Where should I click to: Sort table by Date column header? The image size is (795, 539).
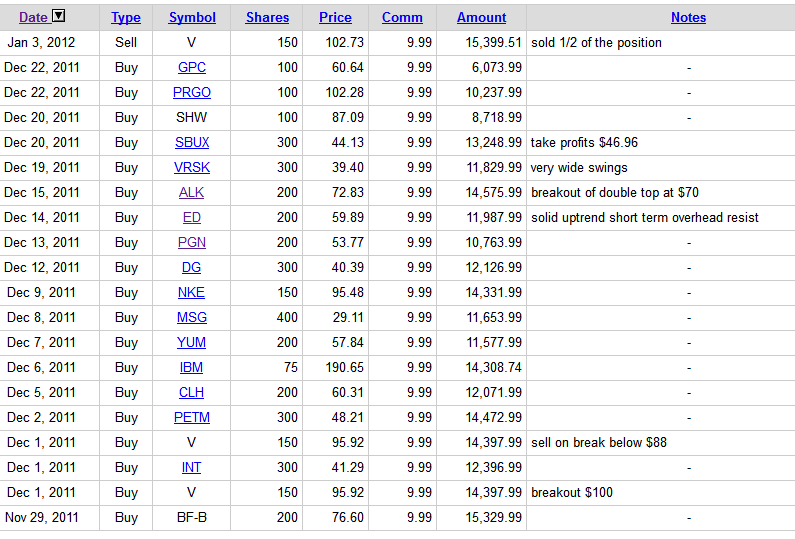pyautogui.click(x=33, y=17)
